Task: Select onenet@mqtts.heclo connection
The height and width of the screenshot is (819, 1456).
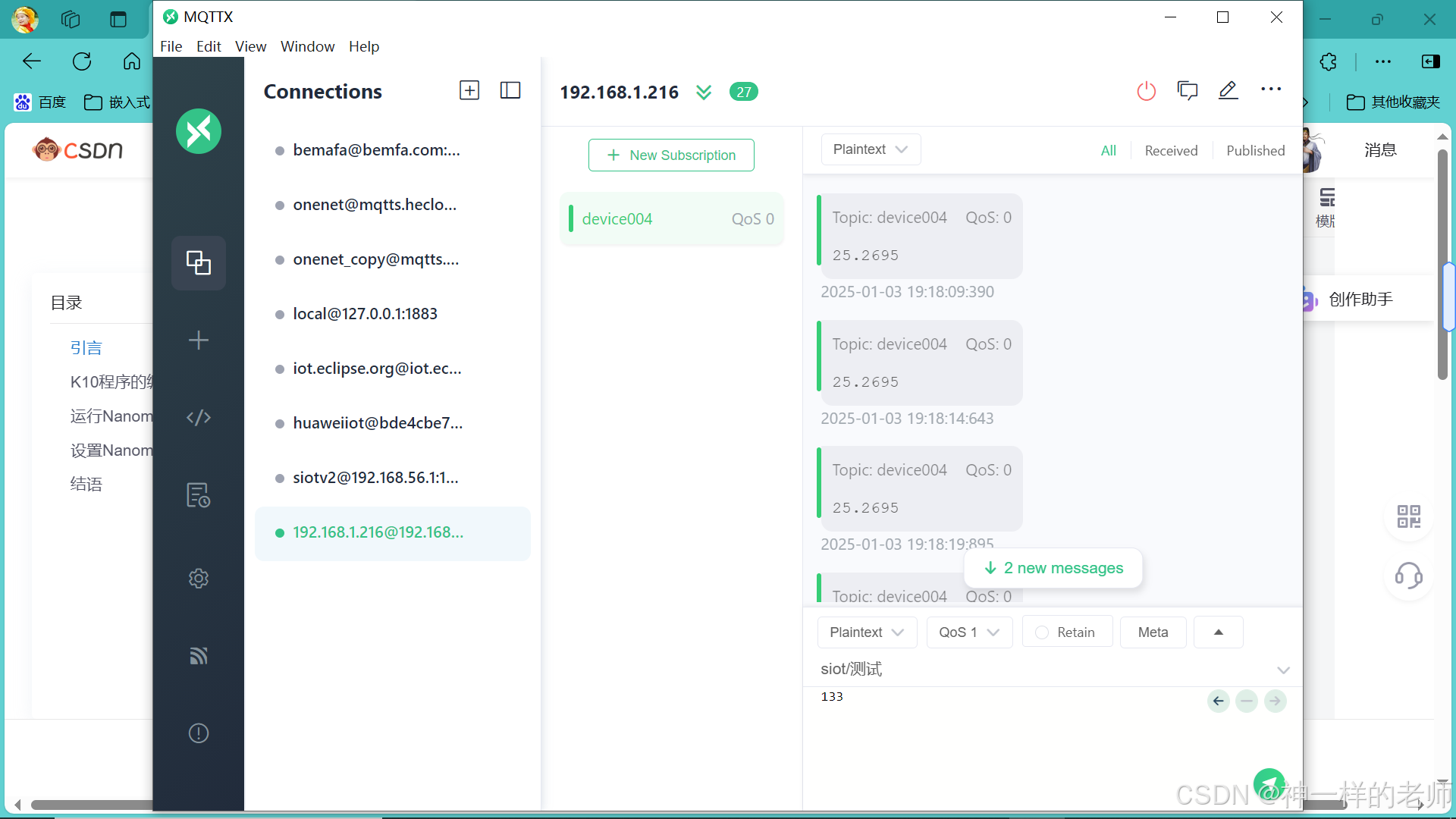Action: pos(393,205)
